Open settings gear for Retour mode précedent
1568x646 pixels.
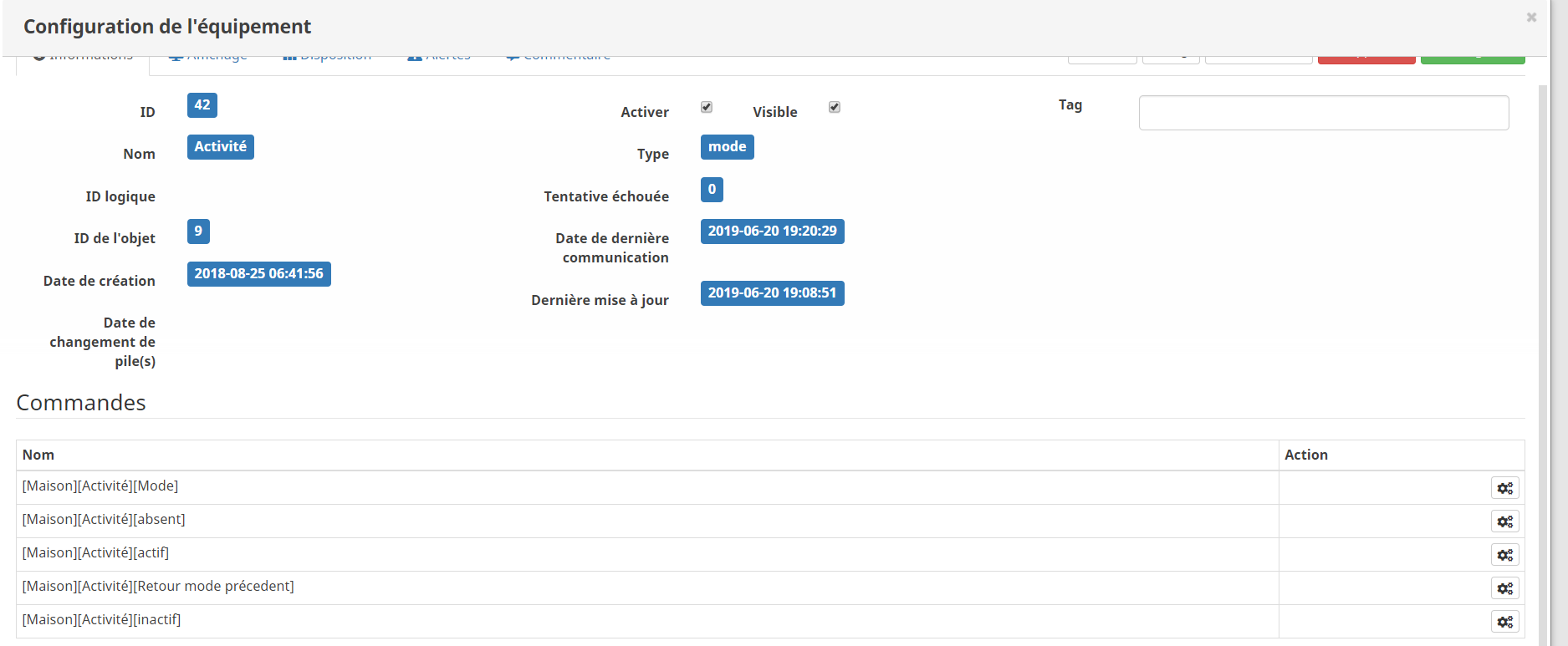click(x=1504, y=588)
